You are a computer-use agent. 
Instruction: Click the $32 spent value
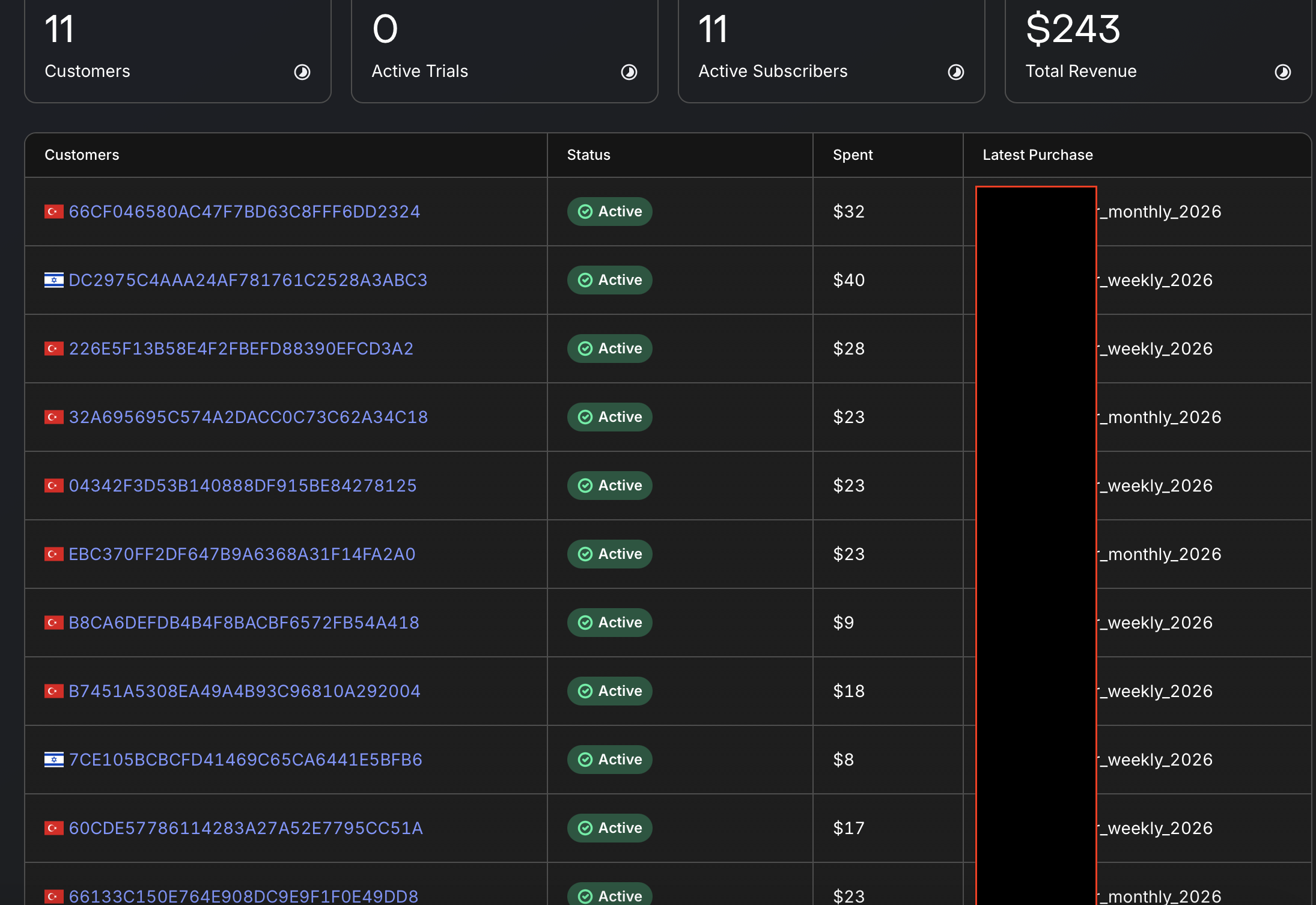[848, 212]
